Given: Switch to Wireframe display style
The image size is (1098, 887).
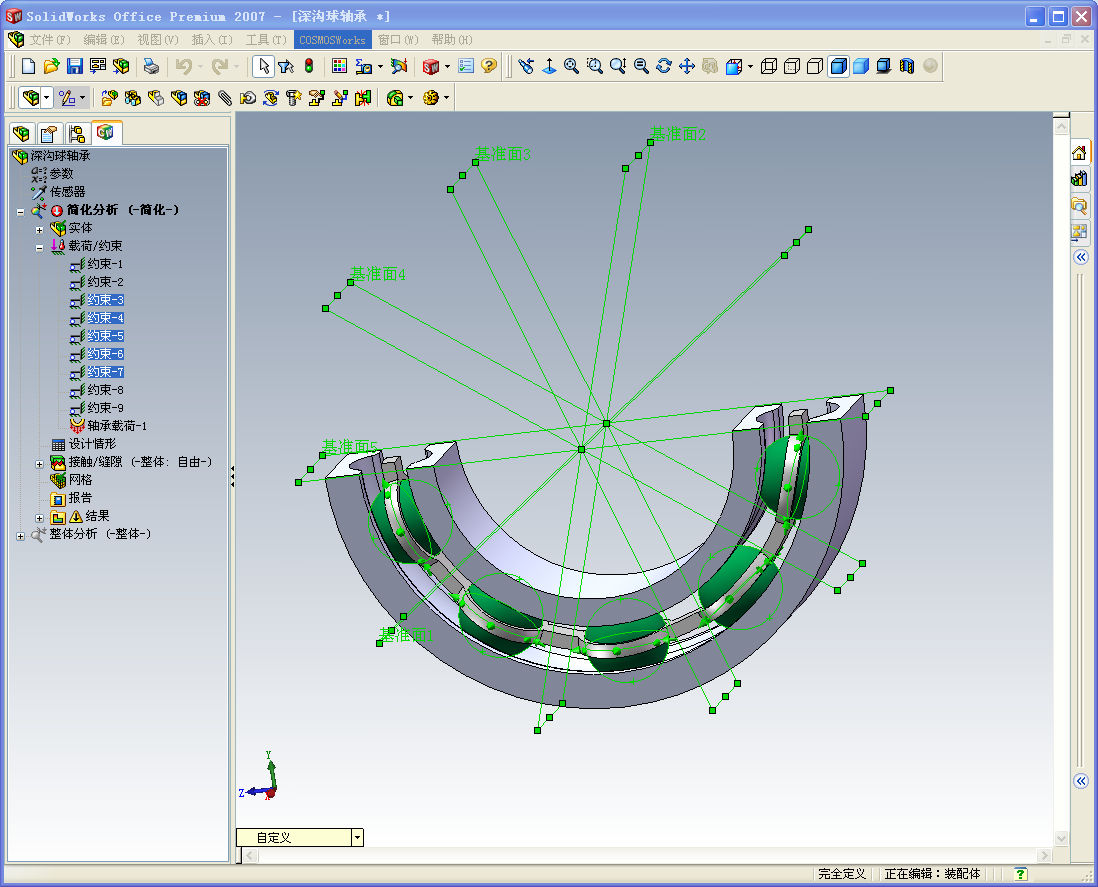Looking at the screenshot, I should [x=769, y=67].
